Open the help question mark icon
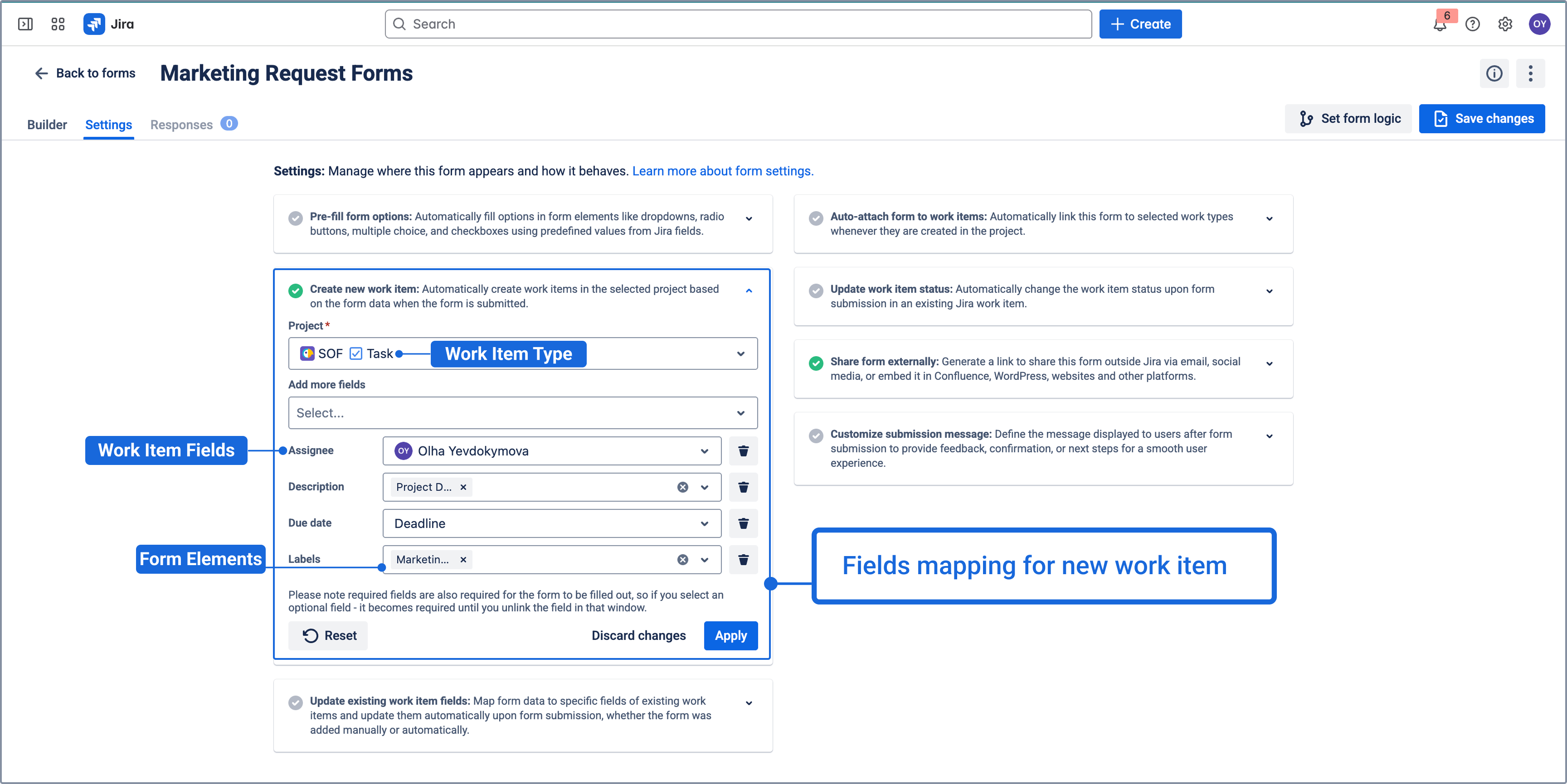This screenshot has width=1567, height=784. pyautogui.click(x=1472, y=24)
